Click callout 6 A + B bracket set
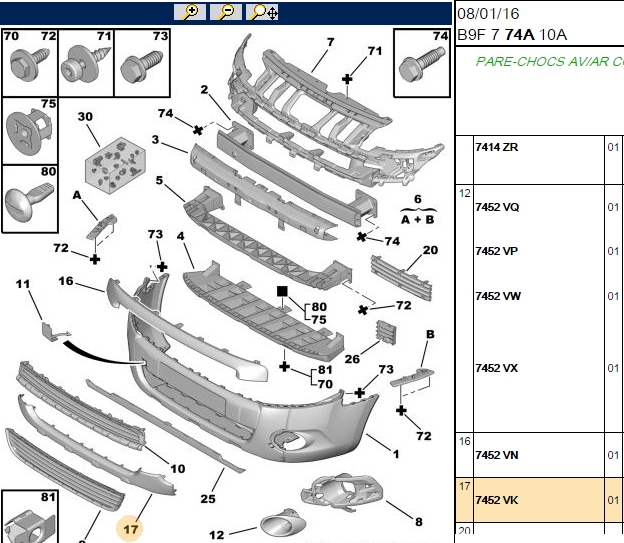Viewport: 624px width, 543px height. click(418, 209)
